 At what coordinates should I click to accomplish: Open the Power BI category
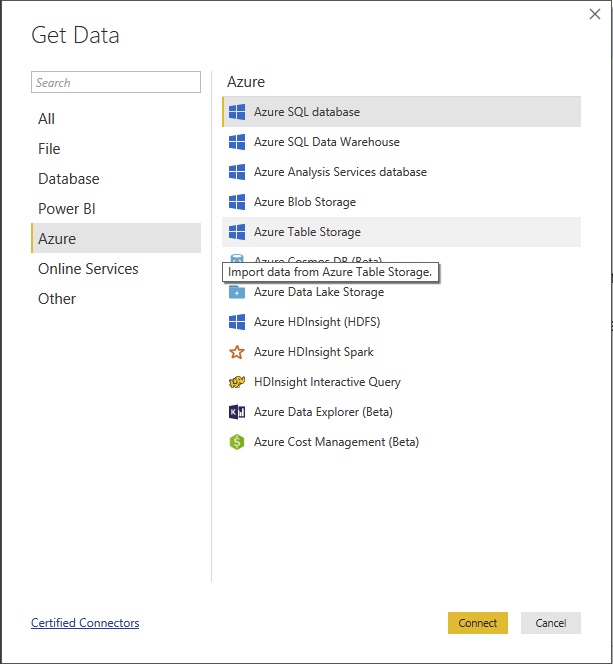pos(116,209)
